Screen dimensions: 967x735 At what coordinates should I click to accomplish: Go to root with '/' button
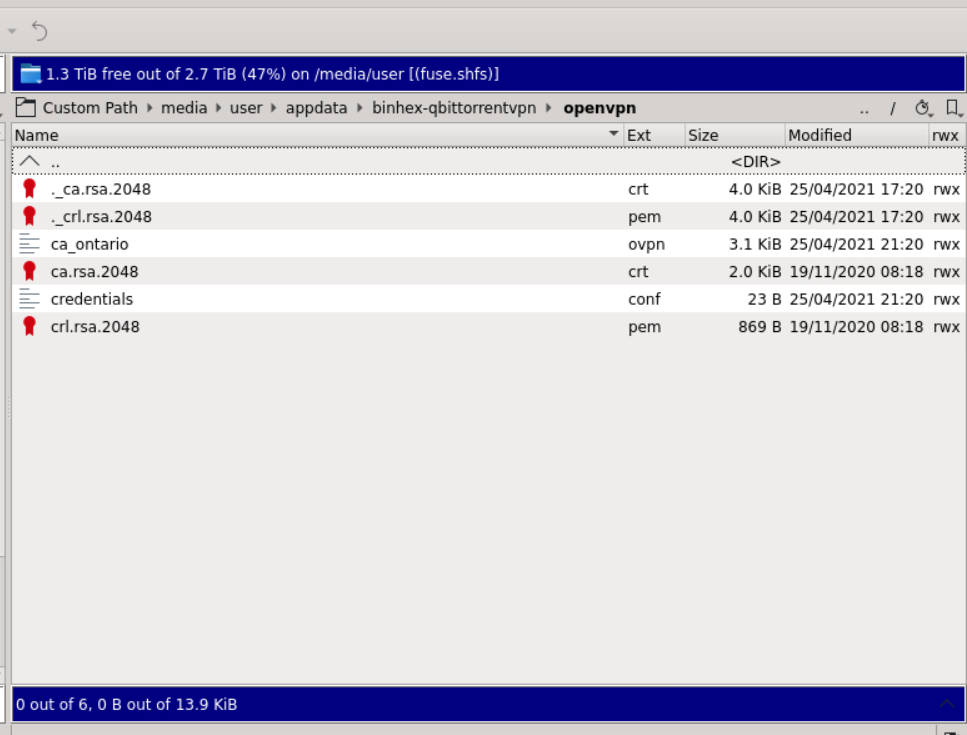tap(892, 109)
